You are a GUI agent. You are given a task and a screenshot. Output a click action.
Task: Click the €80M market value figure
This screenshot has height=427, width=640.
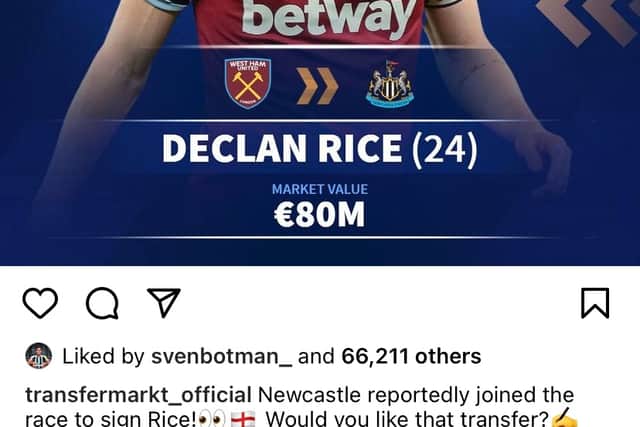[x=320, y=214]
